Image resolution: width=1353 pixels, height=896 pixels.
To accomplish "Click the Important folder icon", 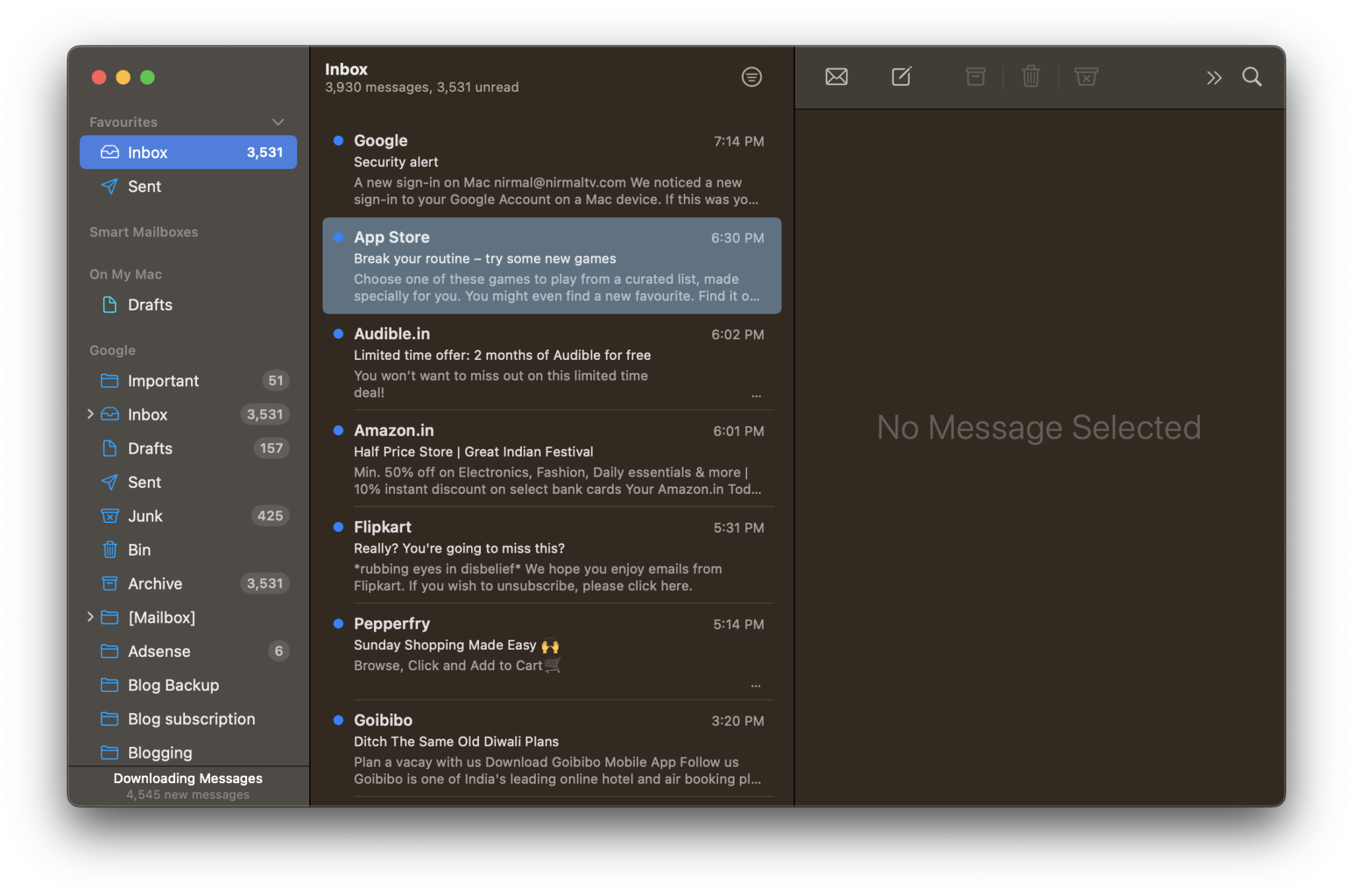I will coord(110,381).
